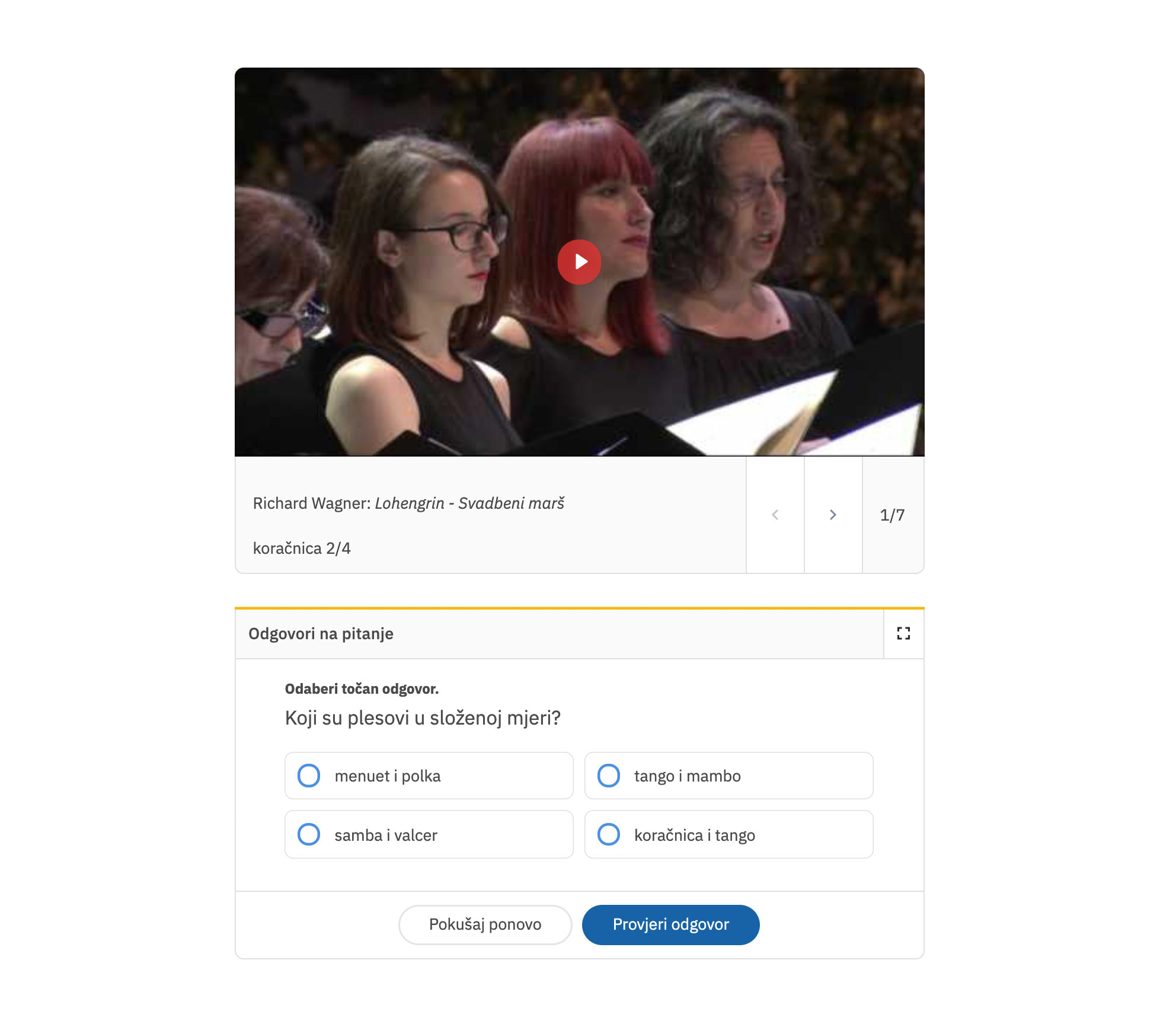Select the 'menuet i polka' radio option

(309, 776)
